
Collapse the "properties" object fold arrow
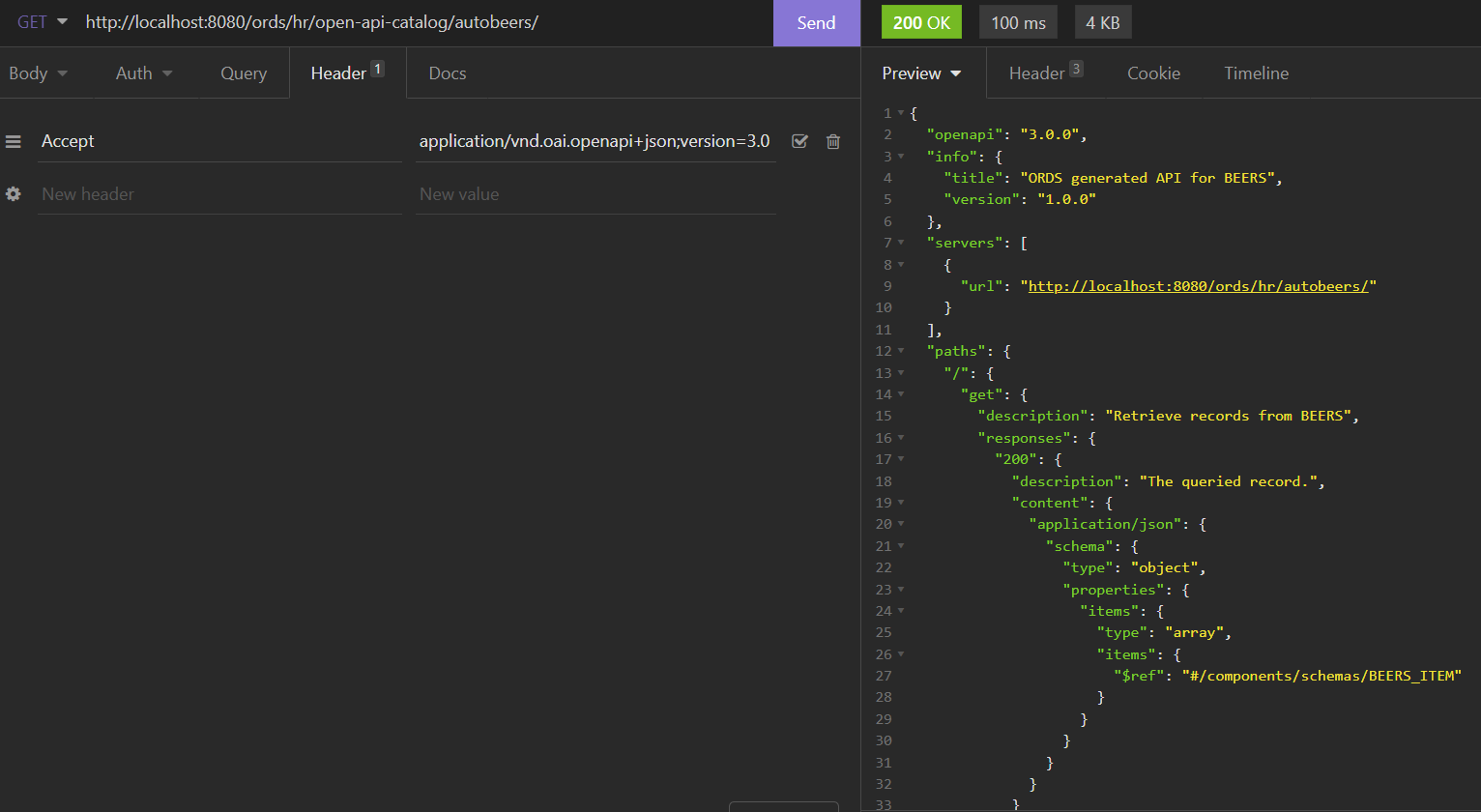click(901, 590)
